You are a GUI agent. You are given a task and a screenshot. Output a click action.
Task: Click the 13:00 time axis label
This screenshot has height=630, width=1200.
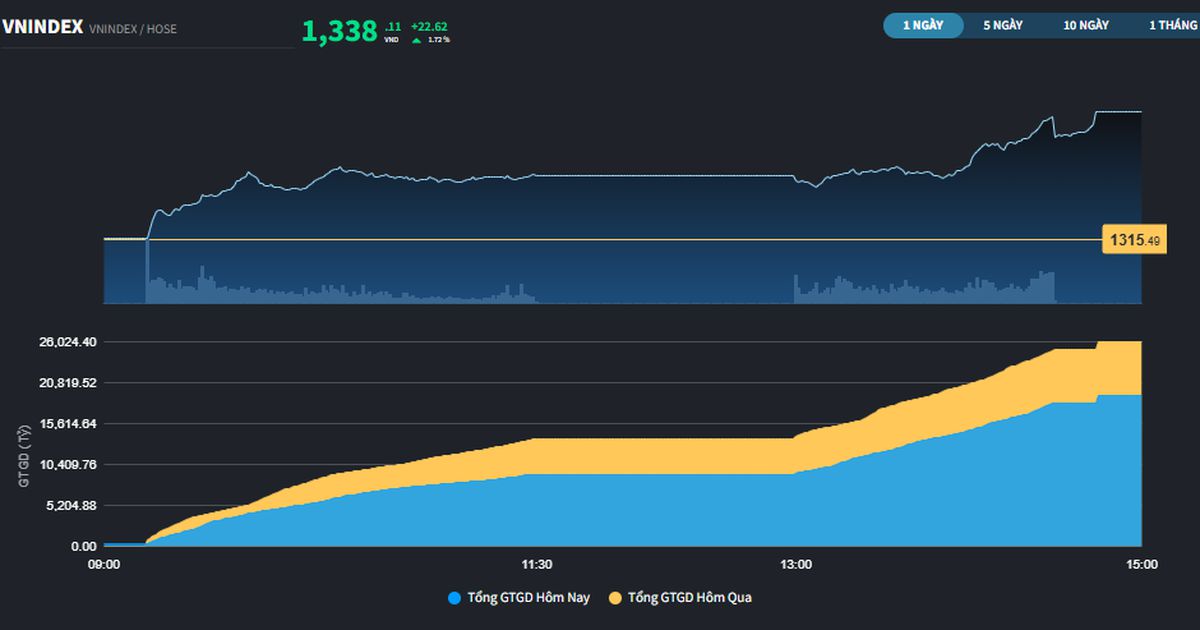click(796, 564)
